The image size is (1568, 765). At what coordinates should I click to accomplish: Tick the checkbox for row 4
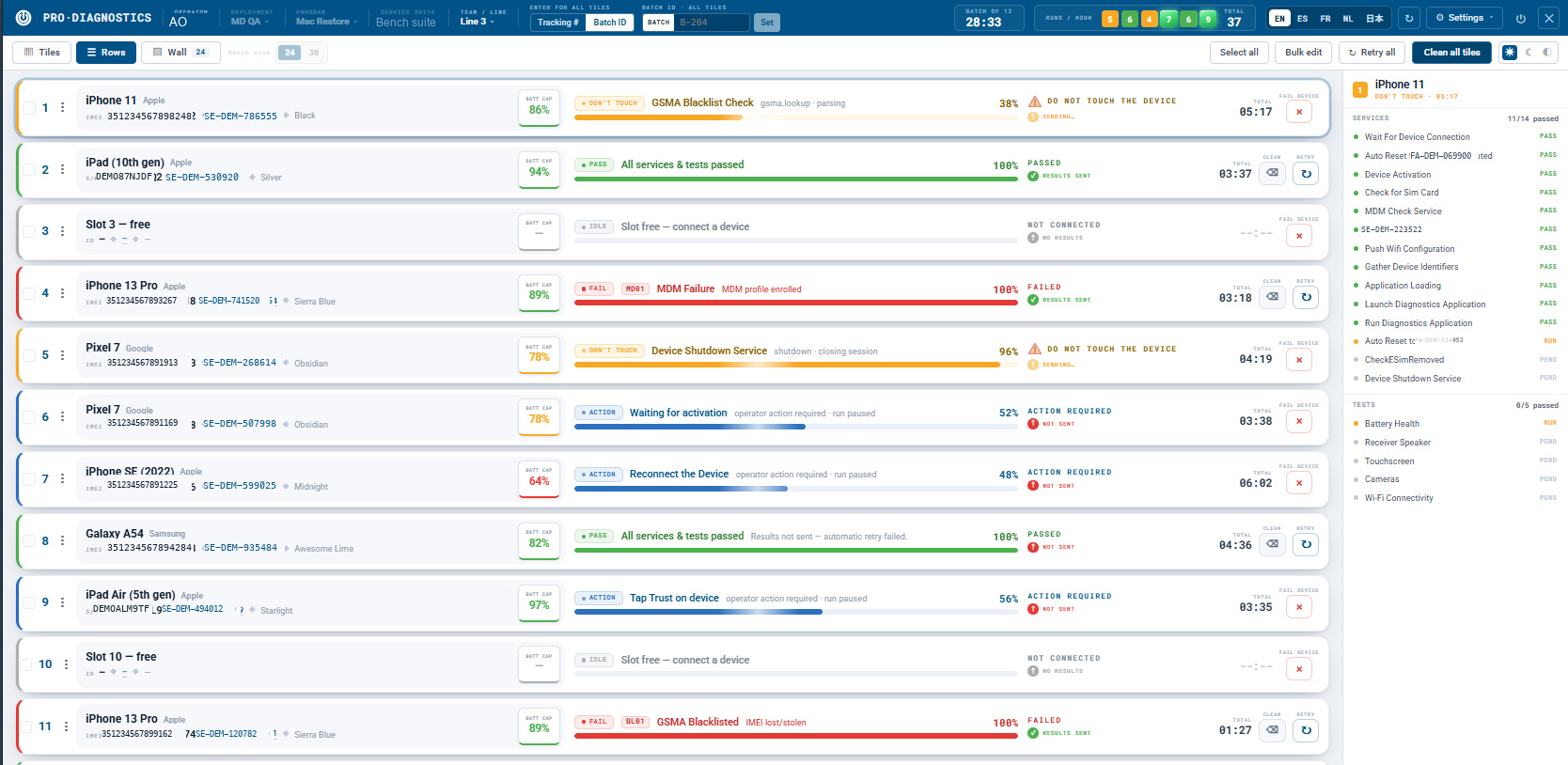[28, 293]
